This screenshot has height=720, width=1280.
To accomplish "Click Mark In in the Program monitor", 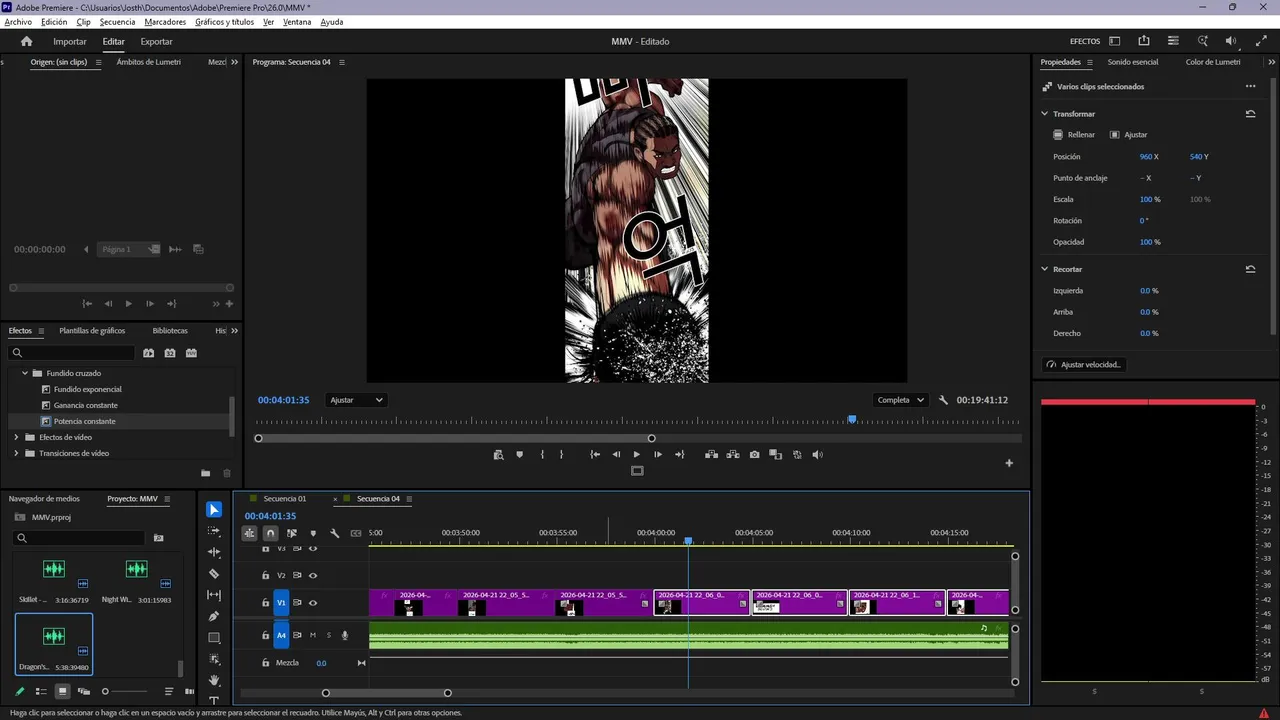I will [x=542, y=455].
